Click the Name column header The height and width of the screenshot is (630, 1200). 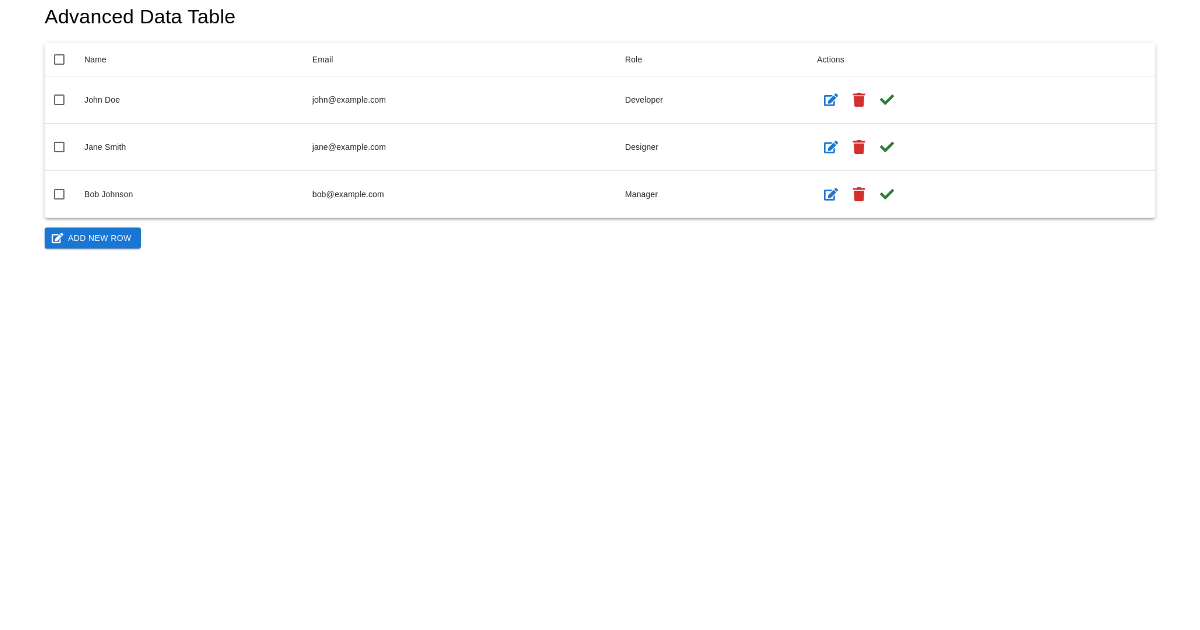point(95,59)
